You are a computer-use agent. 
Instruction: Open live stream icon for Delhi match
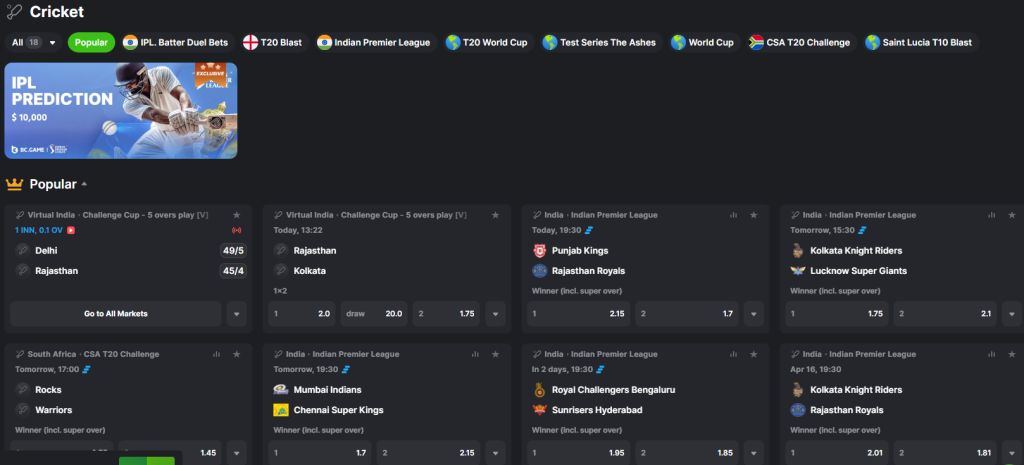[x=71, y=230]
